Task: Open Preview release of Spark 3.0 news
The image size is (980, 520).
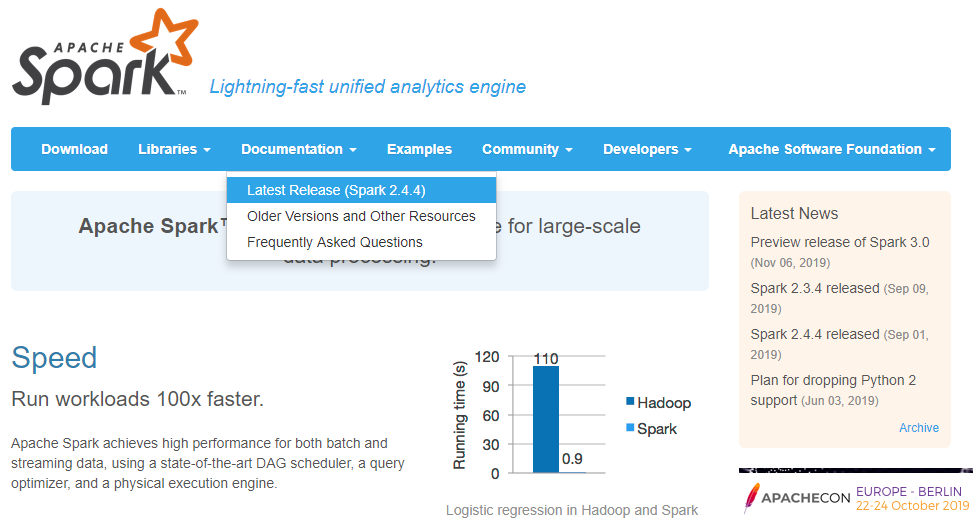Action: [840, 242]
